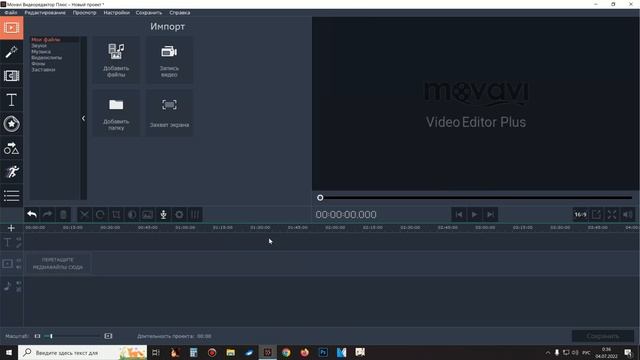Select Заставки category in list

tap(43, 70)
